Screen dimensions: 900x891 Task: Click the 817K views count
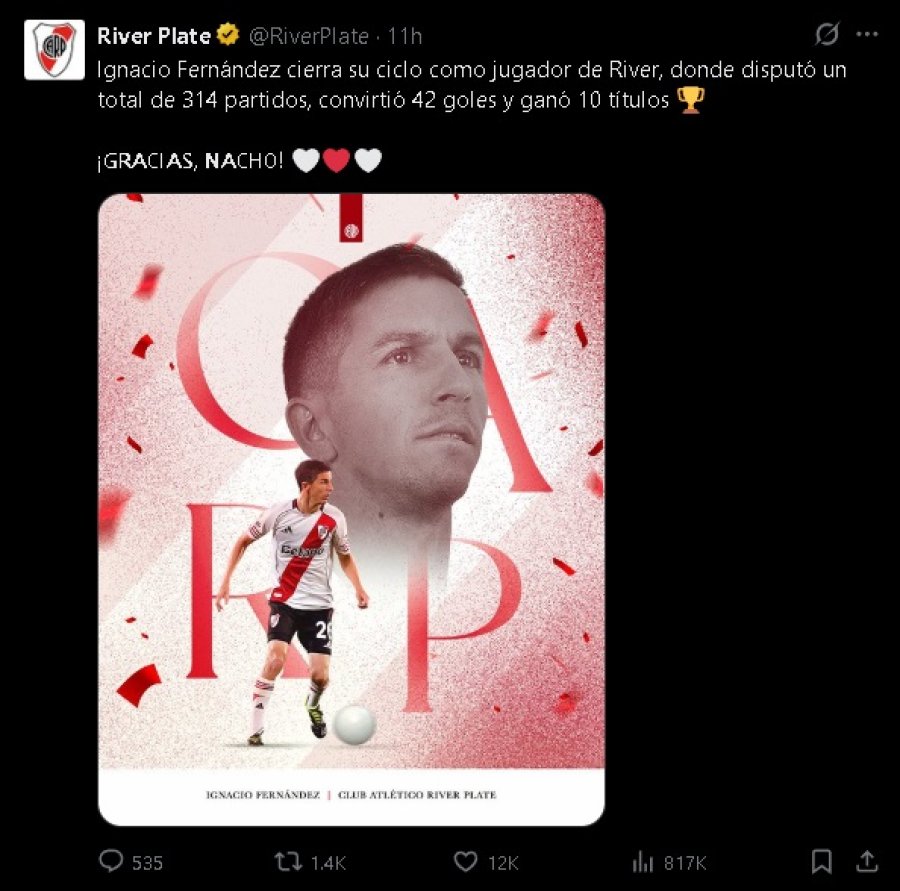pyautogui.click(x=685, y=863)
